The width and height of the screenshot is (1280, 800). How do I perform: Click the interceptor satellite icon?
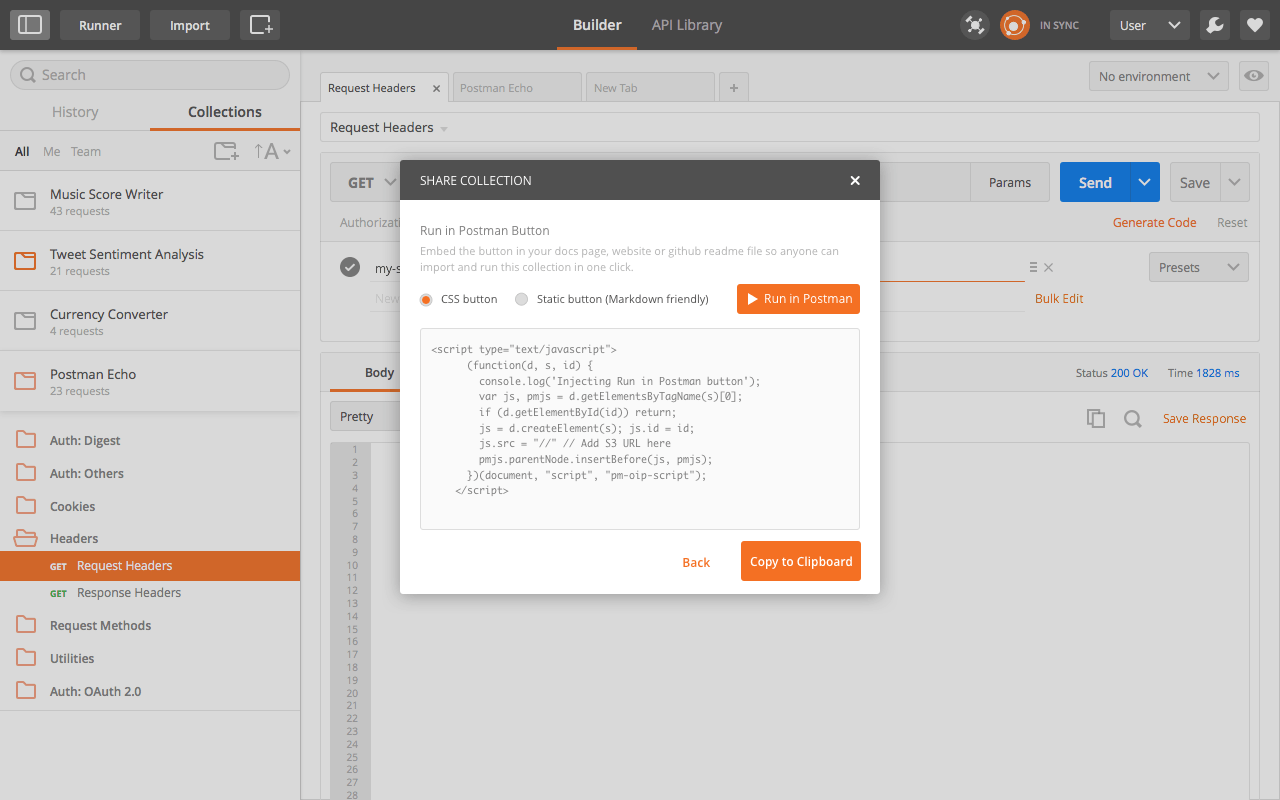(974, 25)
